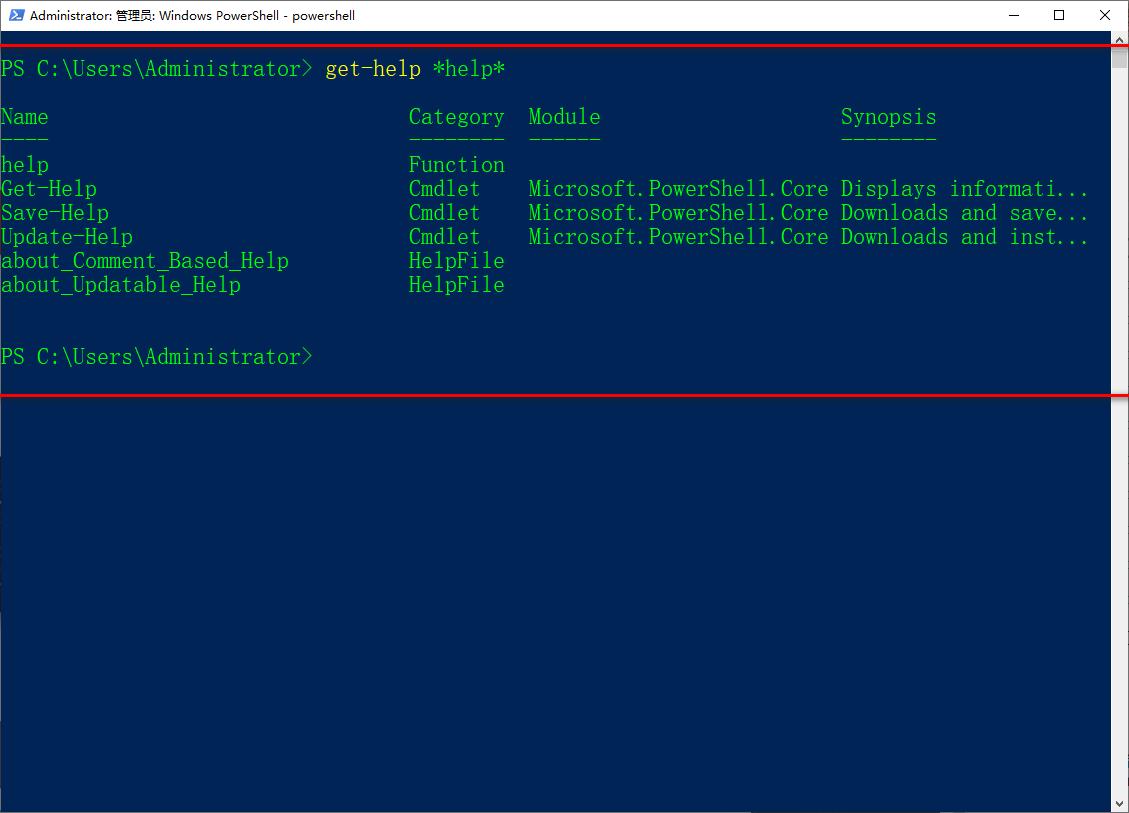Click 'HelpFile' in about_Updatable_Help row
The image size is (1129, 813).
456,284
